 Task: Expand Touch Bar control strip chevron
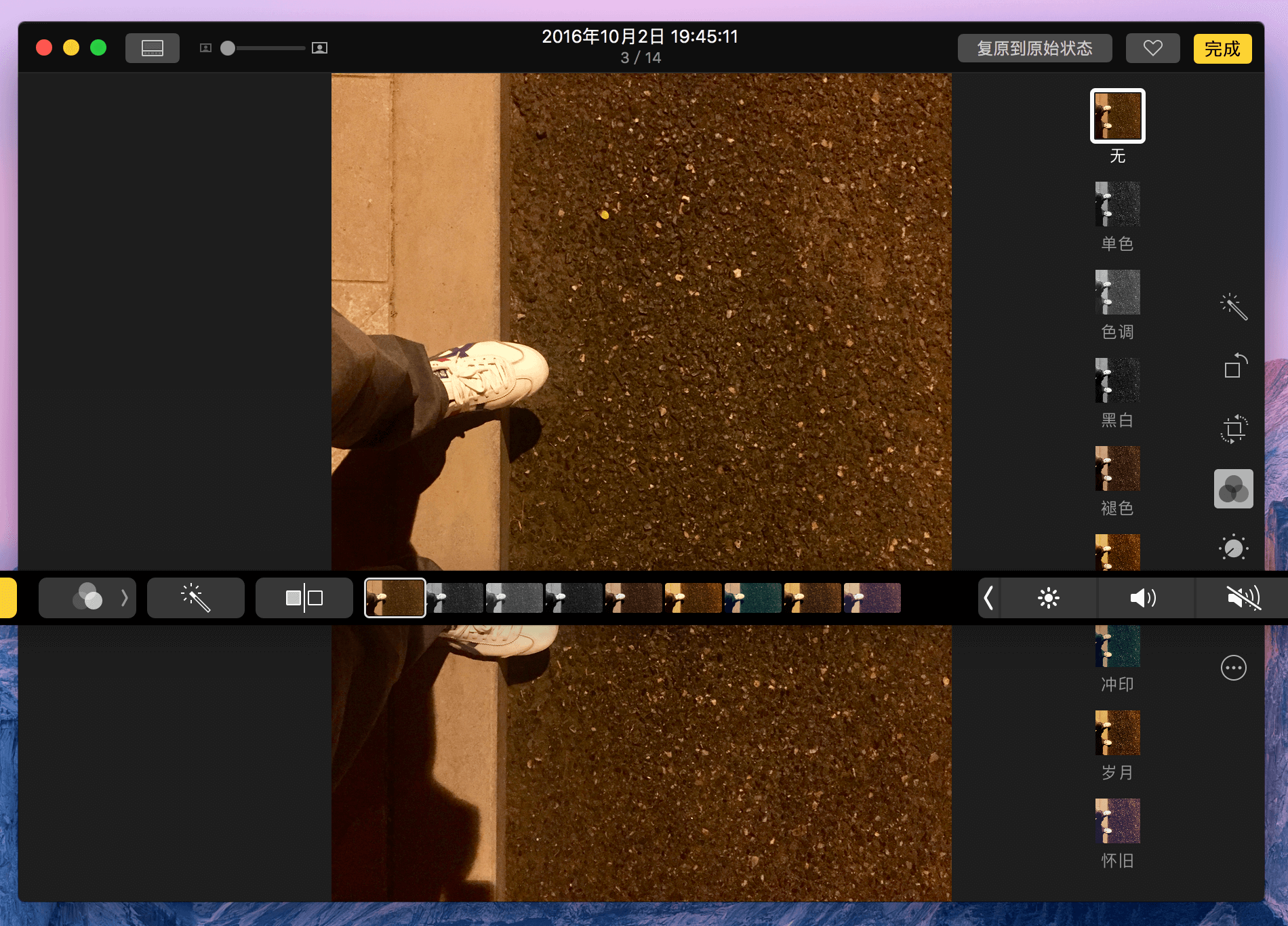pyautogui.click(x=988, y=598)
